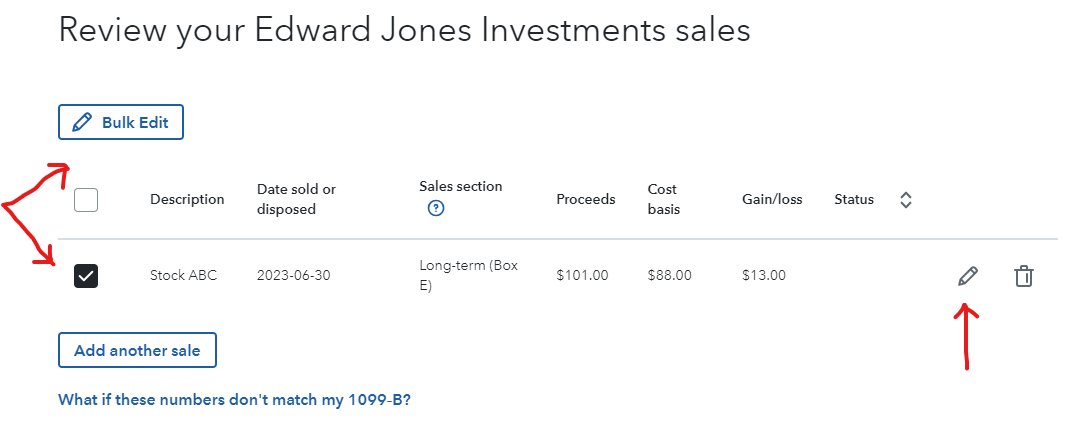This screenshot has height=439, width=1065.
Task: Uncheck the Stock ABC row checkbox
Action: [86, 276]
